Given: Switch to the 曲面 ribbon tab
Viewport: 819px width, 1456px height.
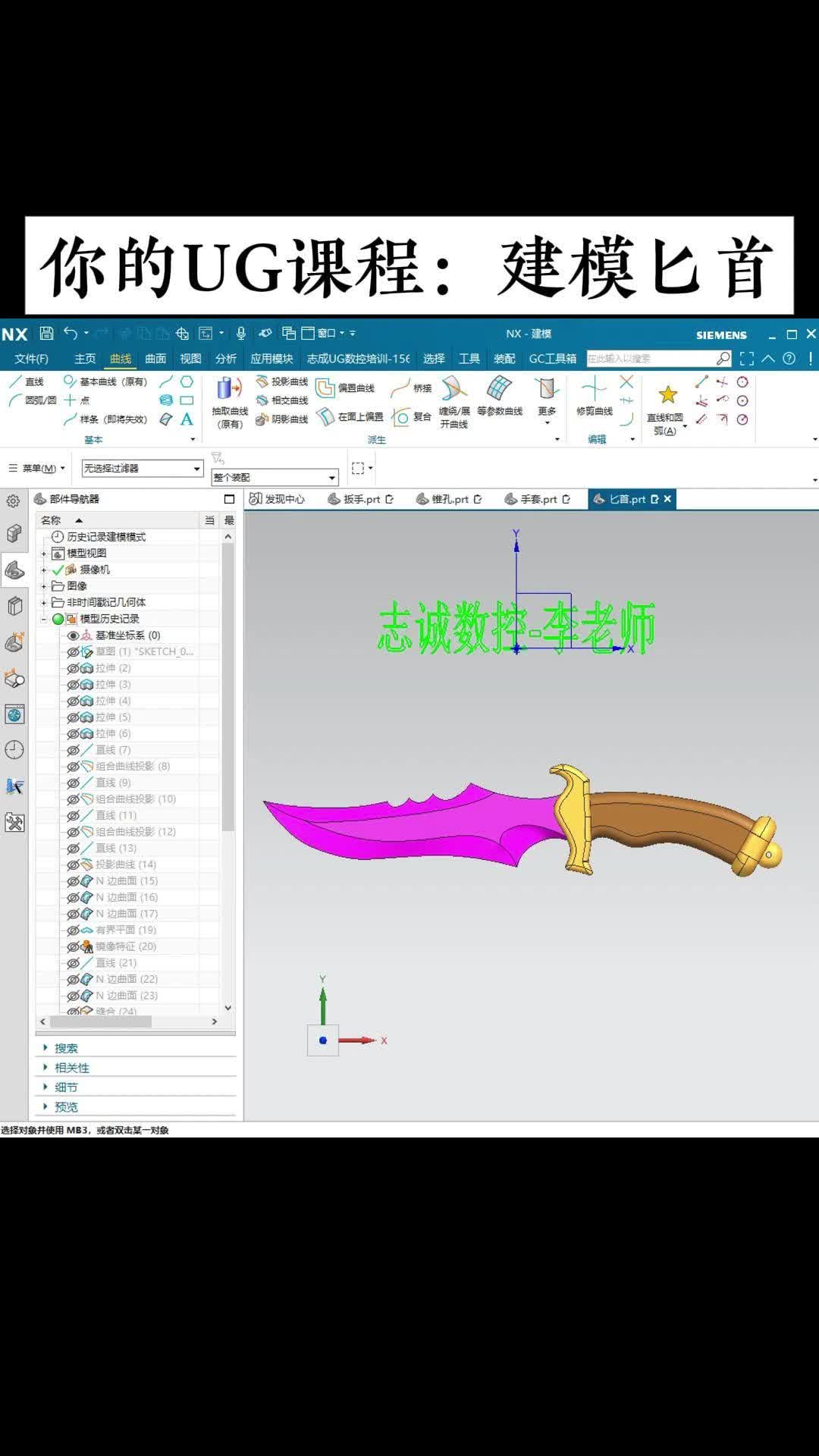Looking at the screenshot, I should [155, 359].
